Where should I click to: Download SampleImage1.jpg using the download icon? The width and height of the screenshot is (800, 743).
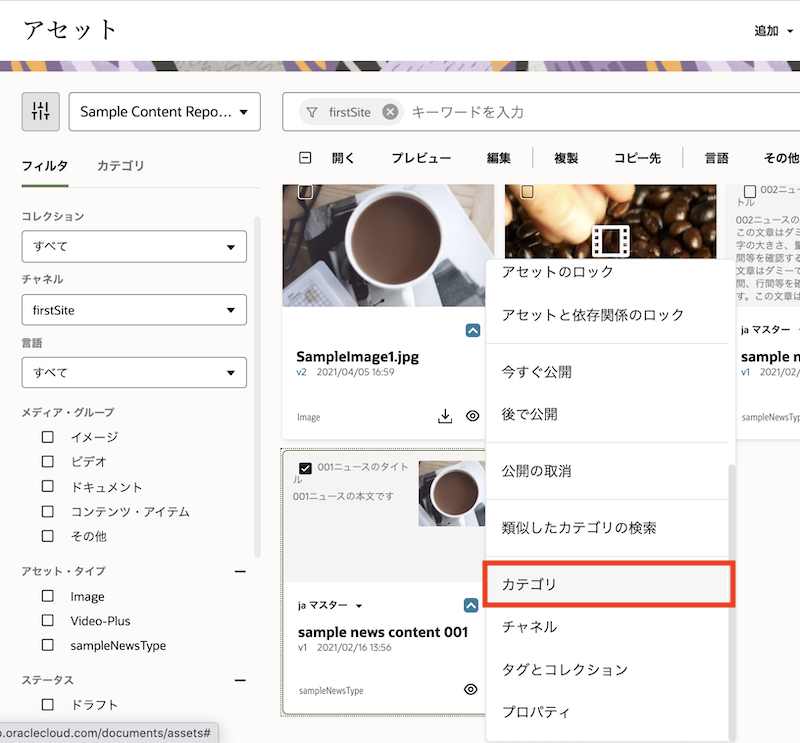click(x=446, y=416)
